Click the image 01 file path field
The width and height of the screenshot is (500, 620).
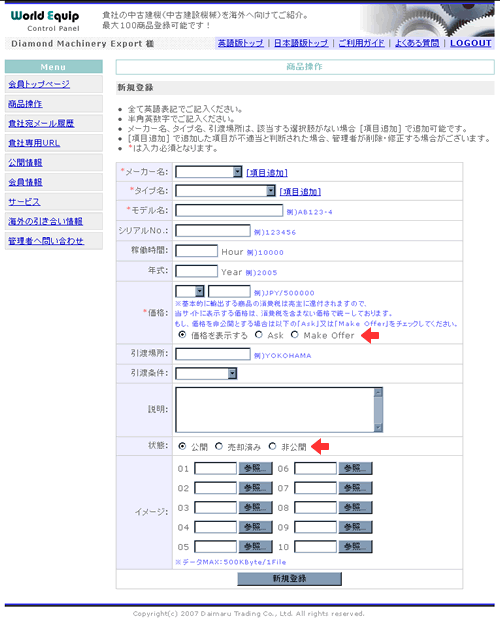[x=215, y=469]
